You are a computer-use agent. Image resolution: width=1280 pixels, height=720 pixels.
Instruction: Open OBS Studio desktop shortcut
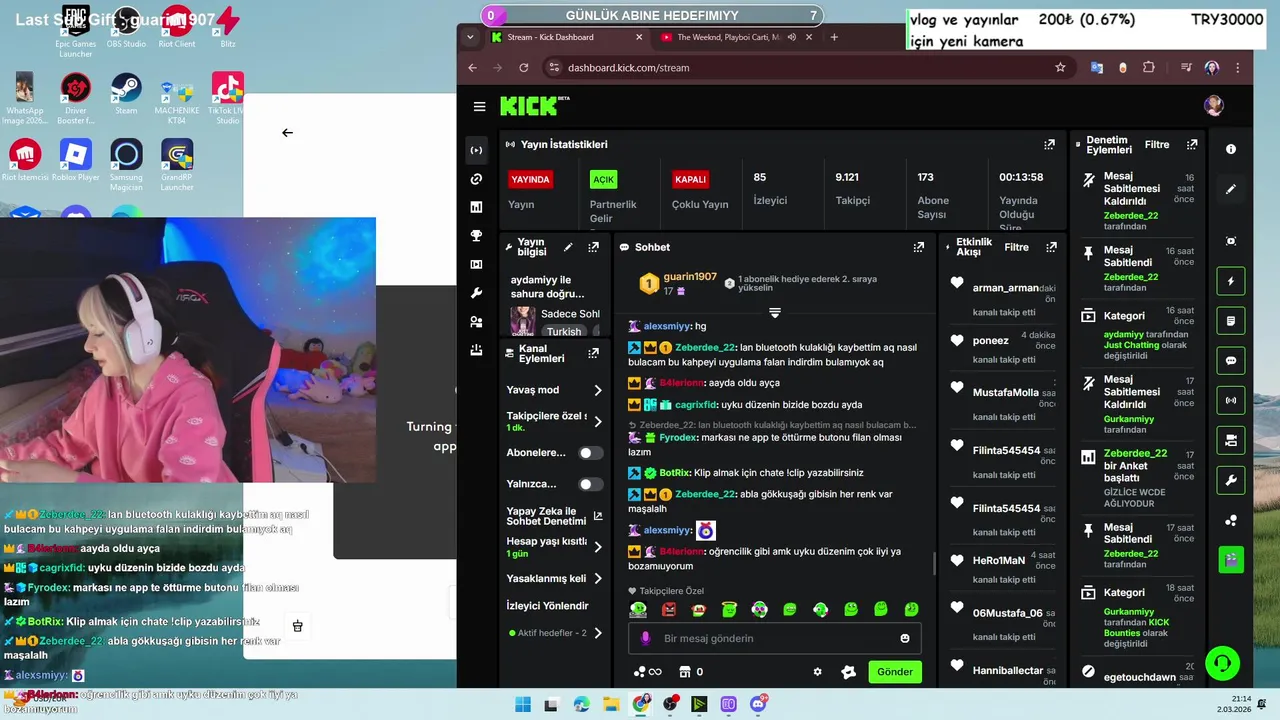pos(126,27)
